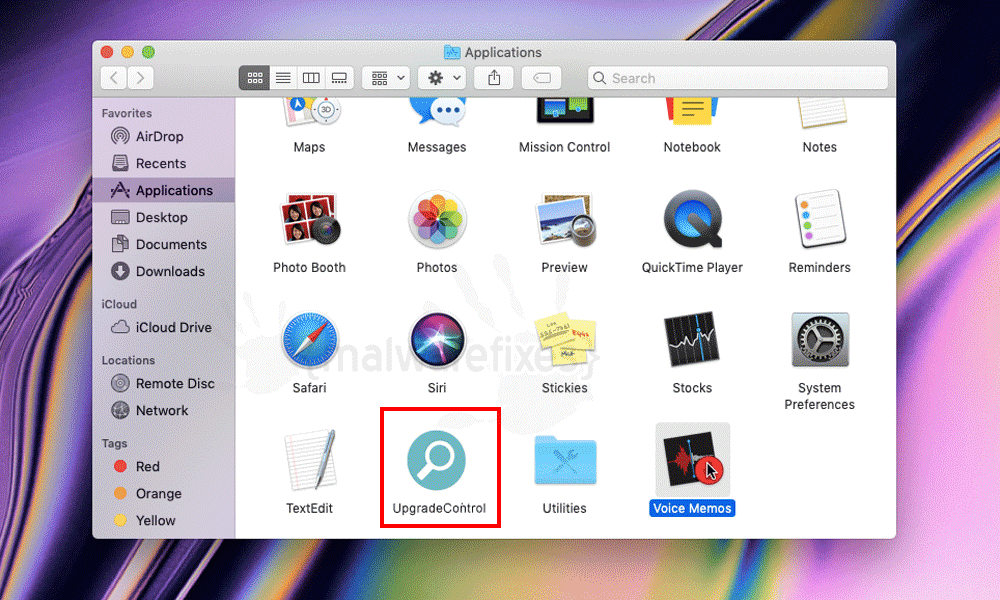The width and height of the screenshot is (1000, 600).
Task: Open the Stickies app icon
Action: tap(565, 339)
